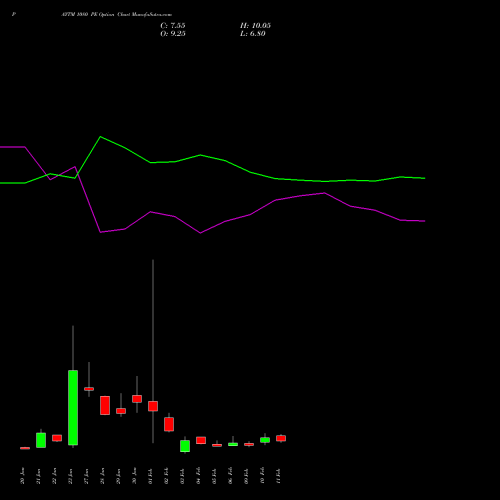This screenshot has height=500, width=500.
Task: Click the 02 Feb date label
Action: pyautogui.click(x=166, y=476)
